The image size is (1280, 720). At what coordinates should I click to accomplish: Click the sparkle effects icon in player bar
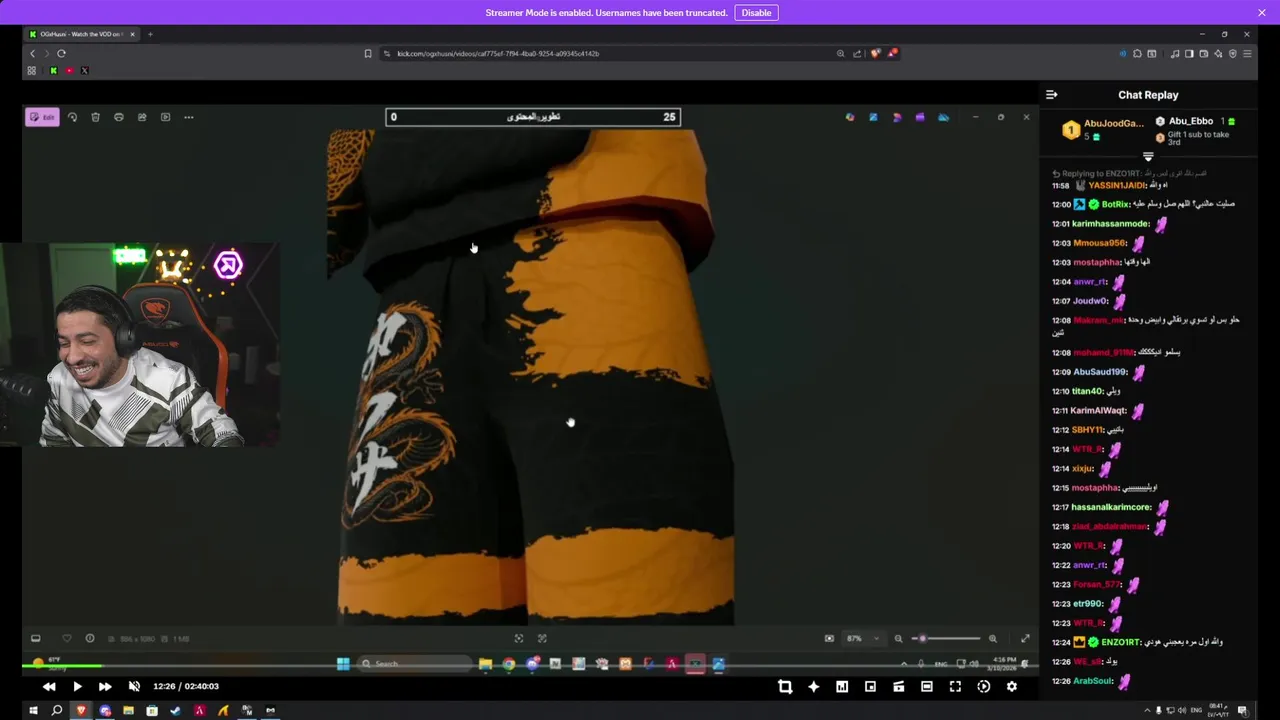point(813,686)
